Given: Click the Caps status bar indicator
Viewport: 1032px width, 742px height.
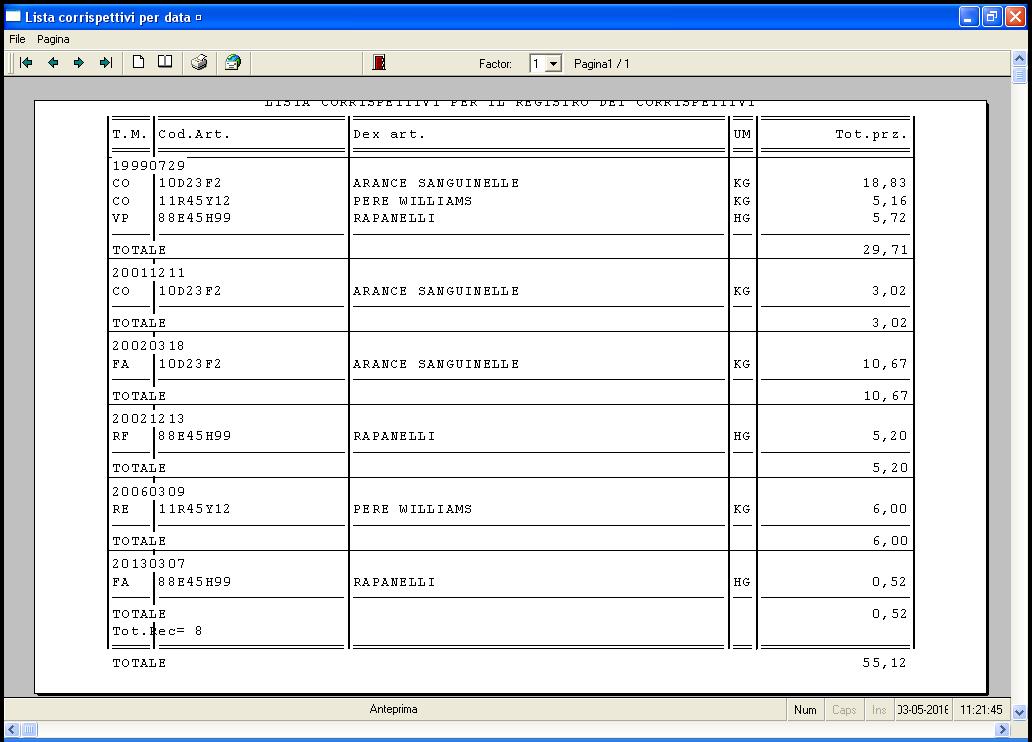Looking at the screenshot, I should 844,710.
